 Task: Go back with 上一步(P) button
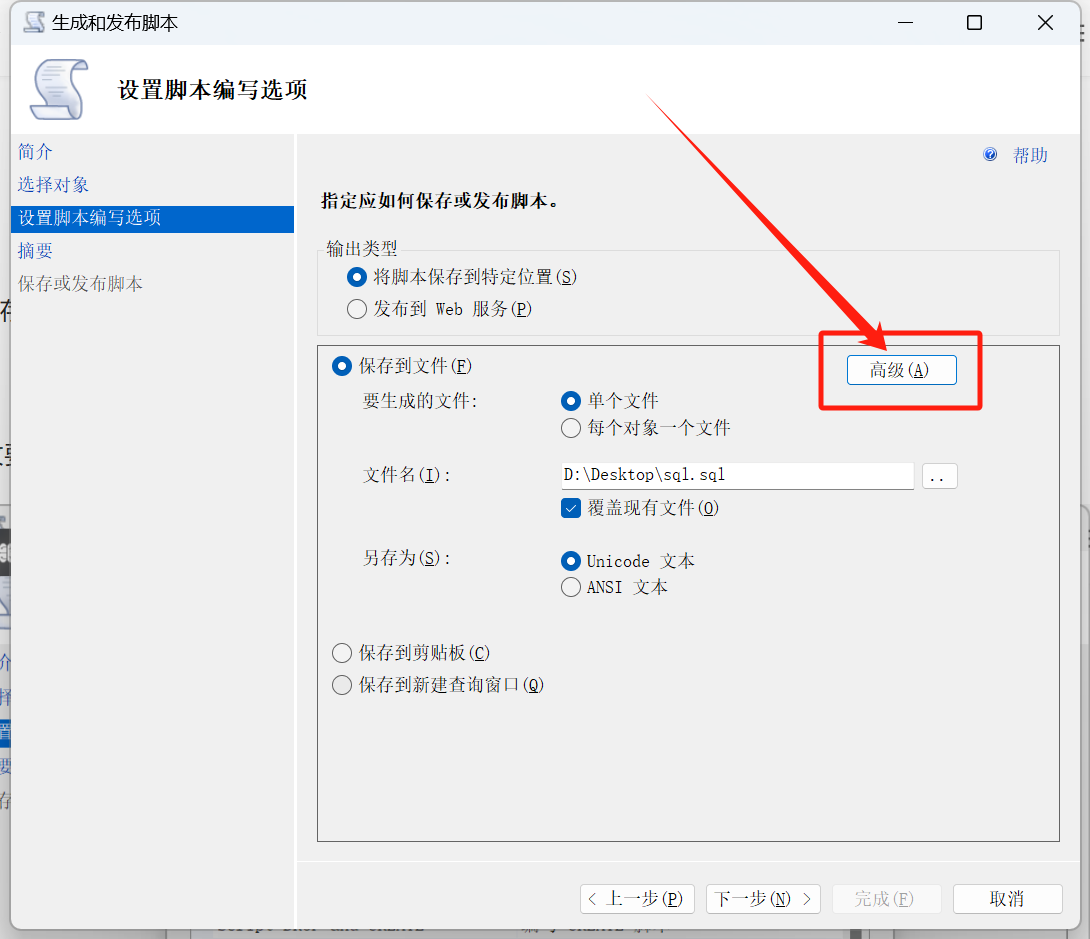tap(637, 899)
